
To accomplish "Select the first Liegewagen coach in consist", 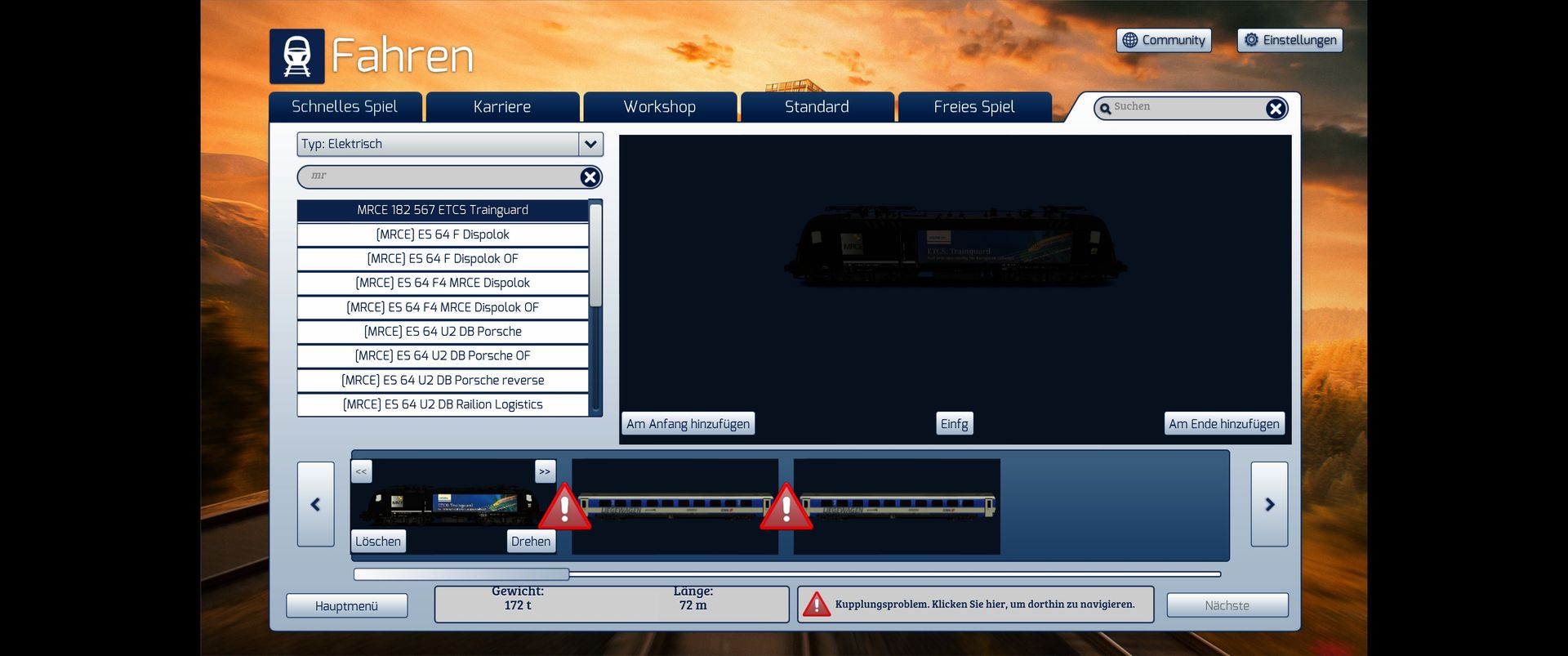I will 675,507.
